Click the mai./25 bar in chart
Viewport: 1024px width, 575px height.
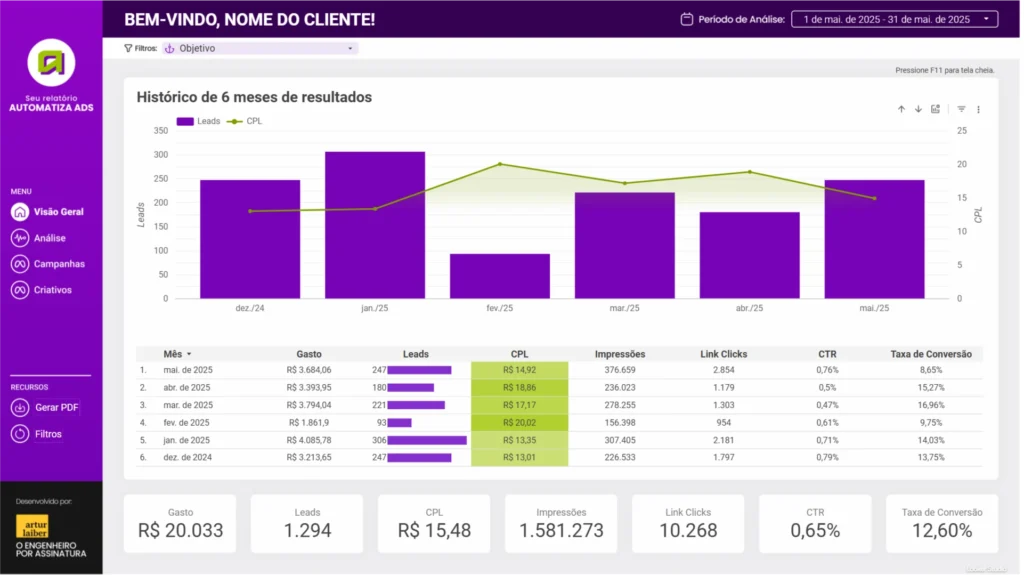(874, 239)
